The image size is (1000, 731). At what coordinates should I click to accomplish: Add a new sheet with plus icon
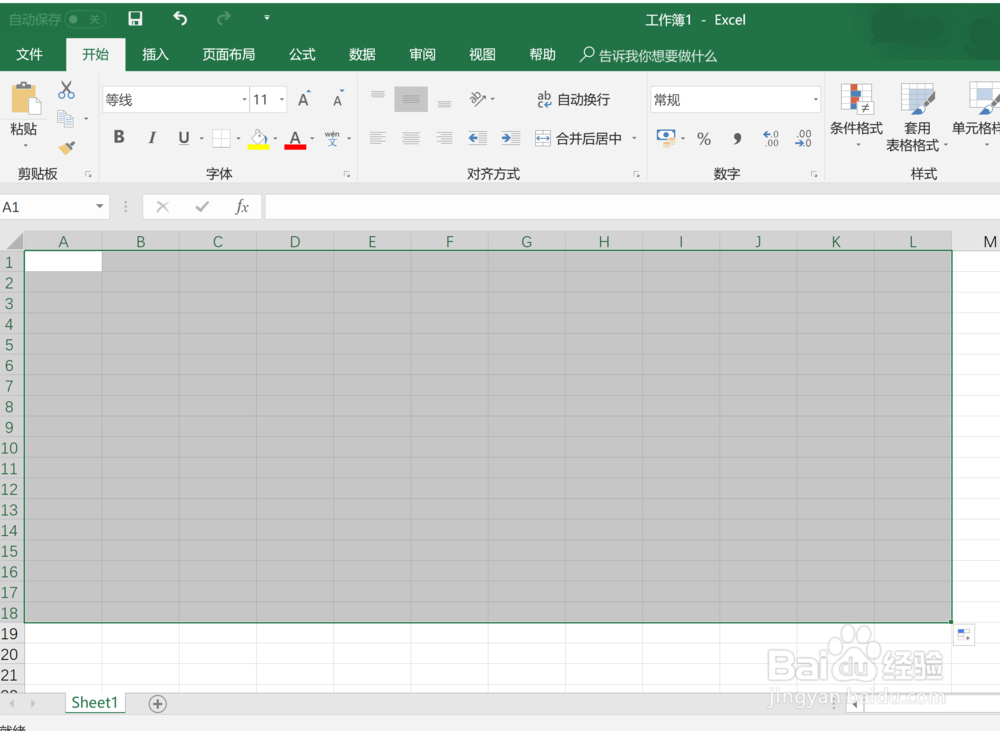(x=158, y=704)
